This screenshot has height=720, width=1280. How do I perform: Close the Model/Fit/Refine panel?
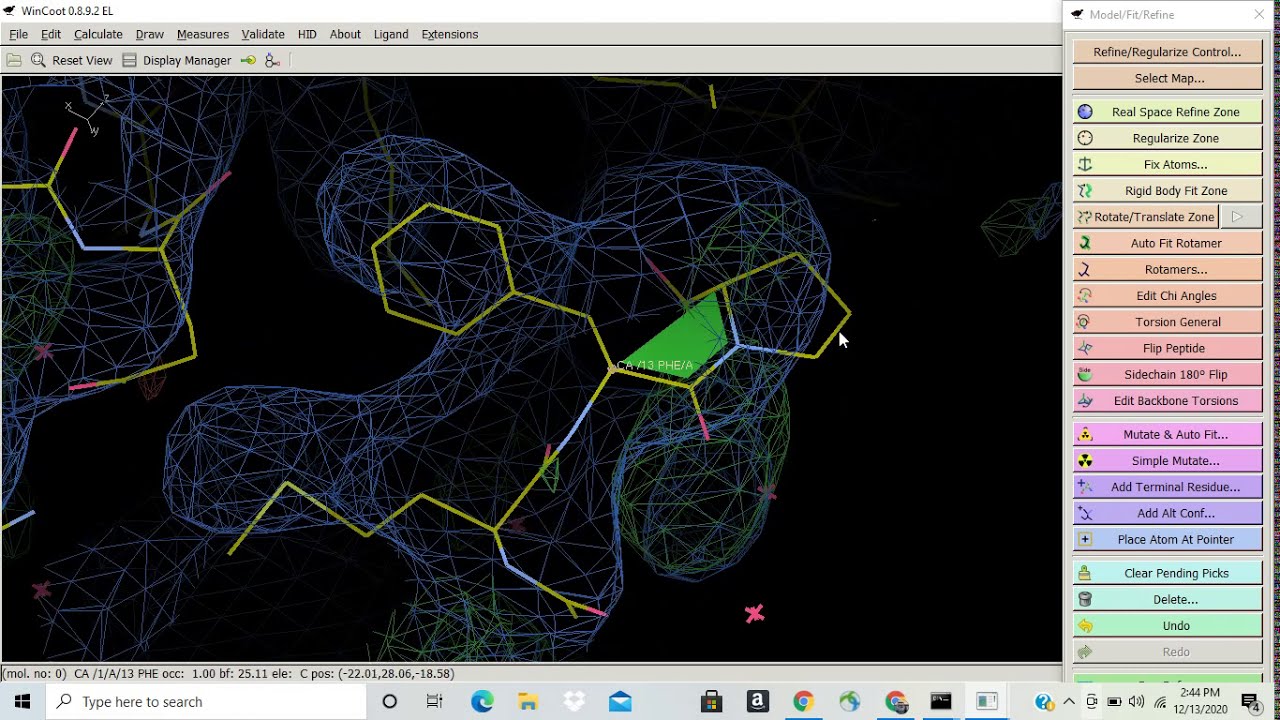click(x=1258, y=14)
